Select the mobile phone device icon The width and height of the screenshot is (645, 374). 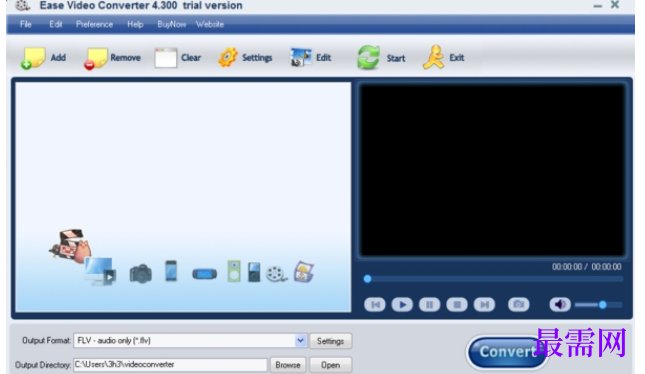coord(171,271)
